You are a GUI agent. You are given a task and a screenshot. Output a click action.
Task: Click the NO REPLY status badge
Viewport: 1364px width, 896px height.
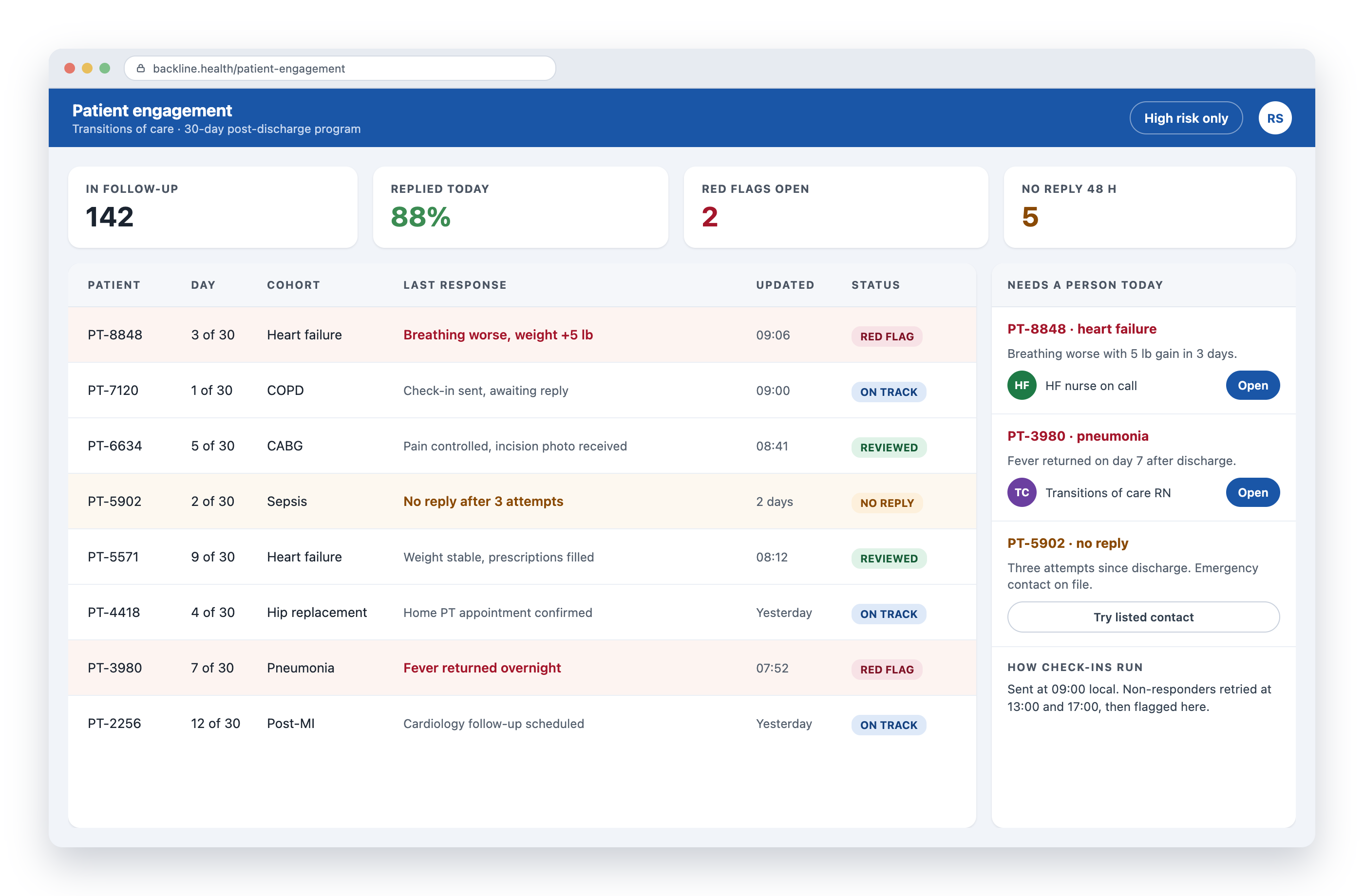click(887, 503)
